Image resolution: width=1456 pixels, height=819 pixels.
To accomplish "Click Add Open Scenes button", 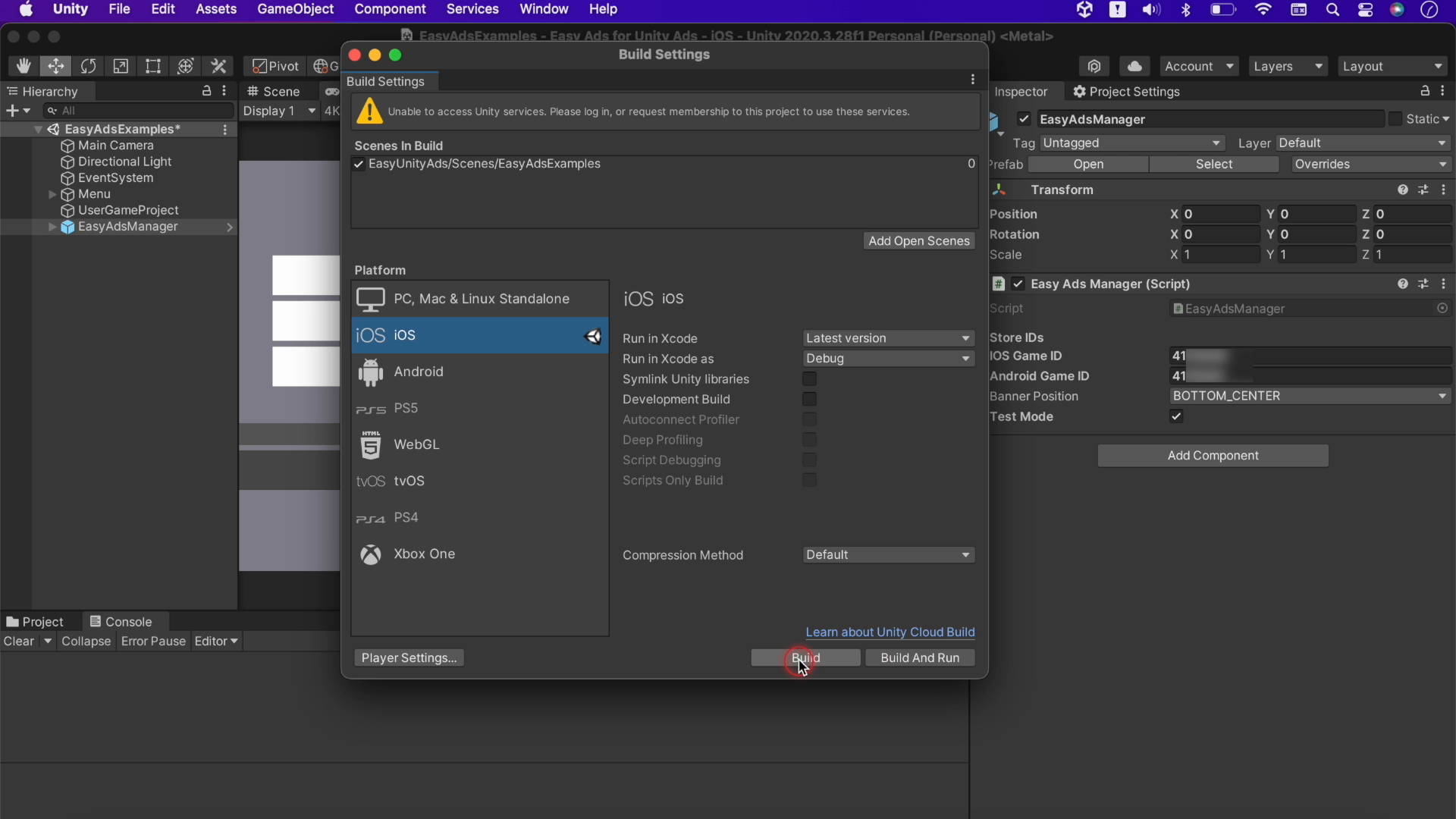I will [x=919, y=240].
